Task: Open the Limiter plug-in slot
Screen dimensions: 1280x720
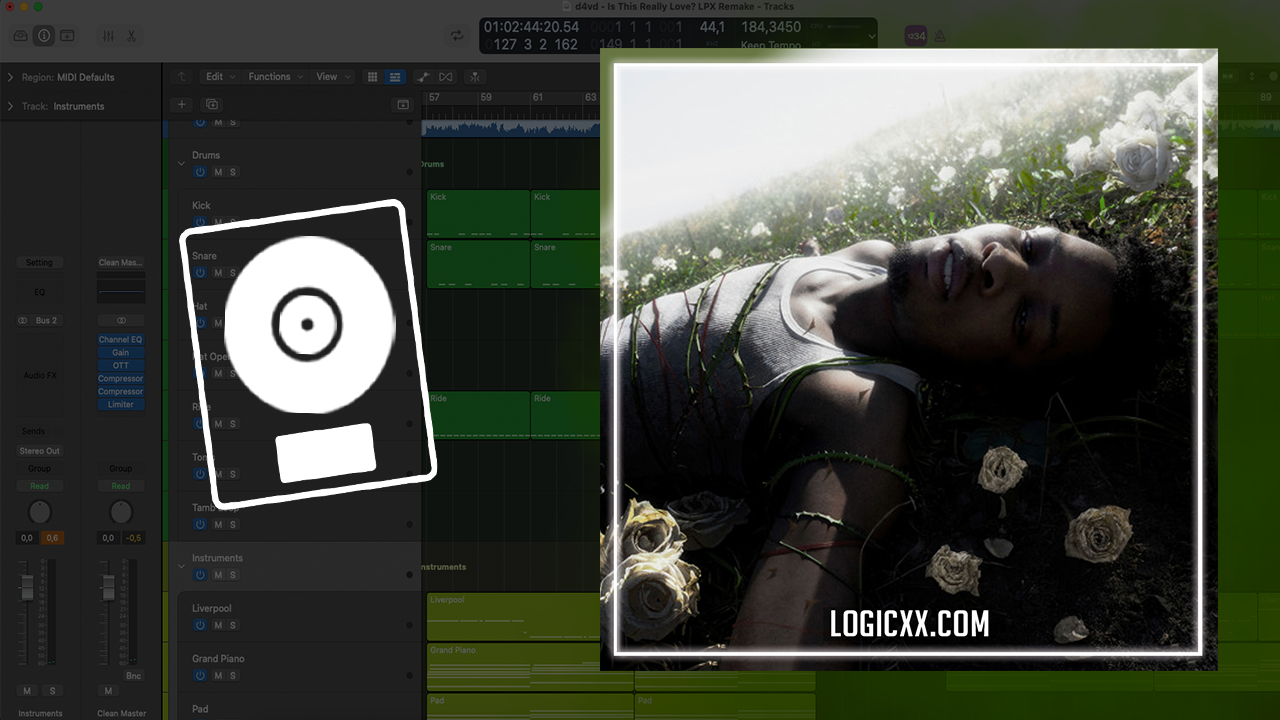Action: pyautogui.click(x=121, y=405)
